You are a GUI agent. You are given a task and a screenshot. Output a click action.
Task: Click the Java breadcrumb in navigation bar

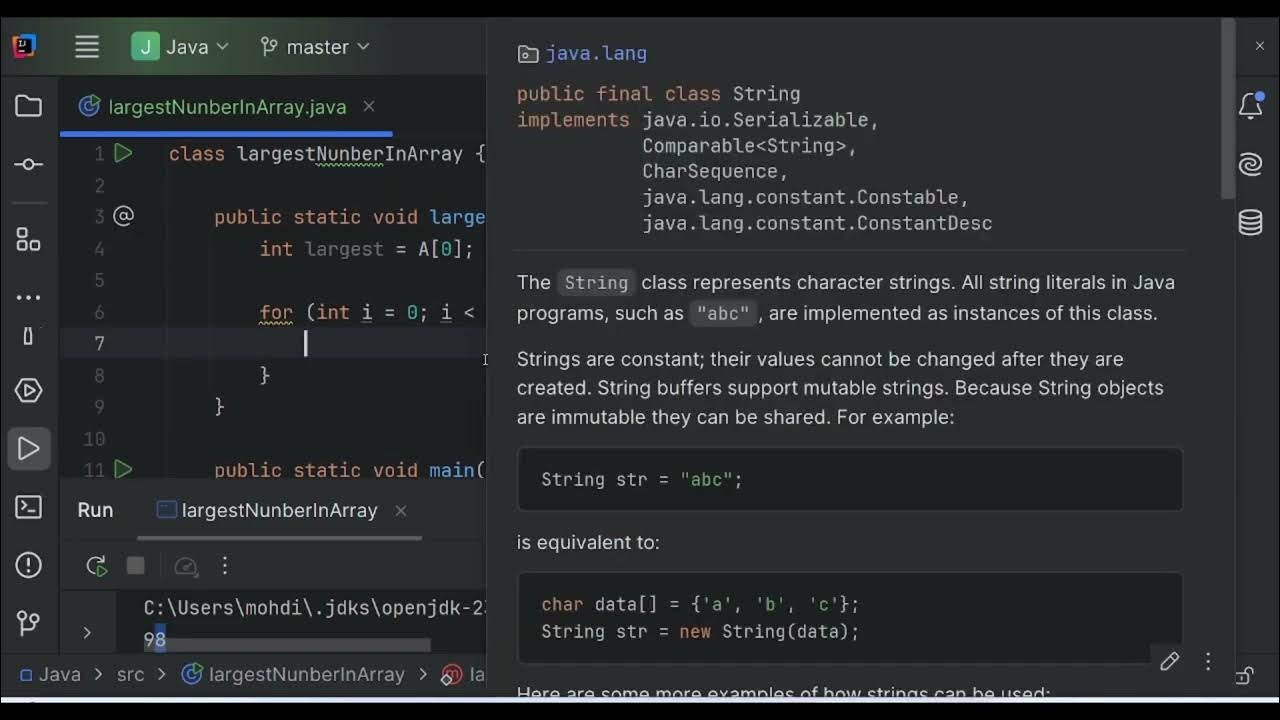[50, 675]
